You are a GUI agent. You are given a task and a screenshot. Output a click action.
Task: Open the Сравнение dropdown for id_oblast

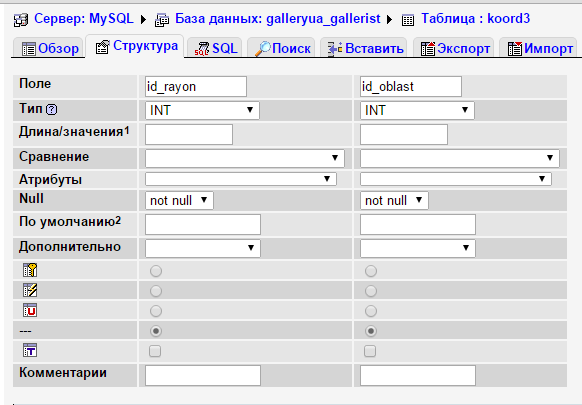pyautogui.click(x=460, y=158)
